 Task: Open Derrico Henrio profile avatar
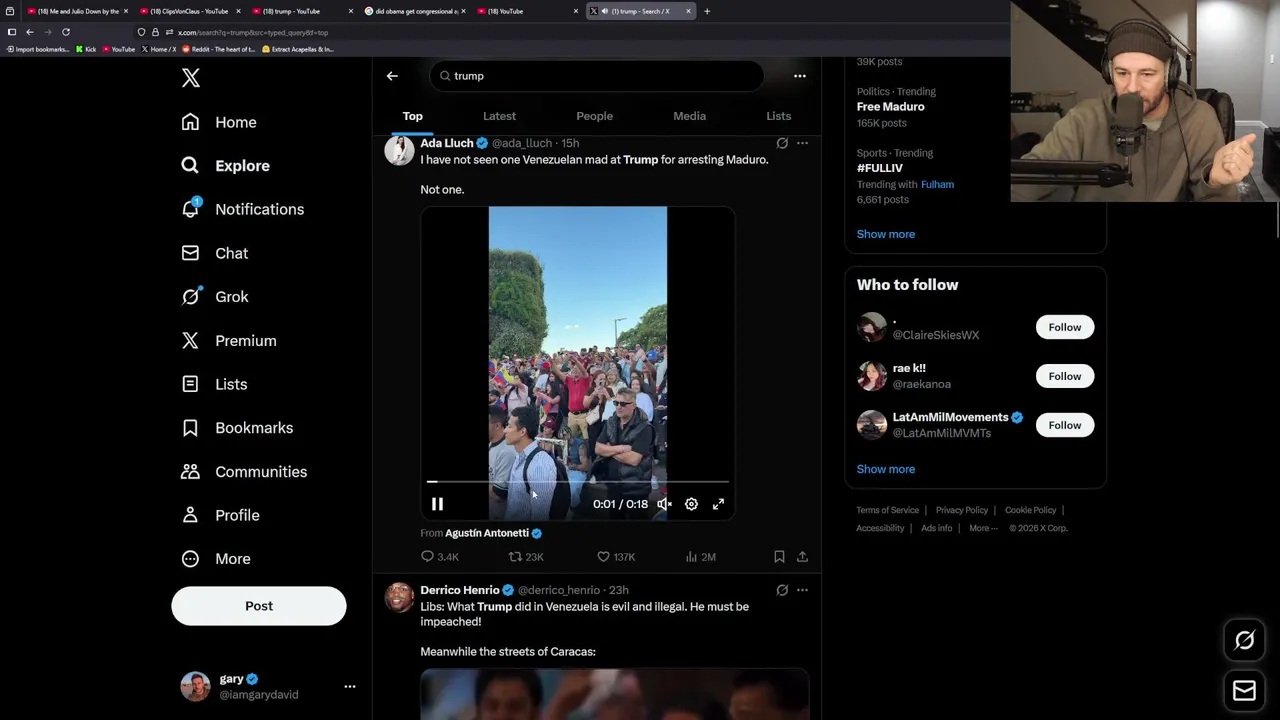coord(399,598)
